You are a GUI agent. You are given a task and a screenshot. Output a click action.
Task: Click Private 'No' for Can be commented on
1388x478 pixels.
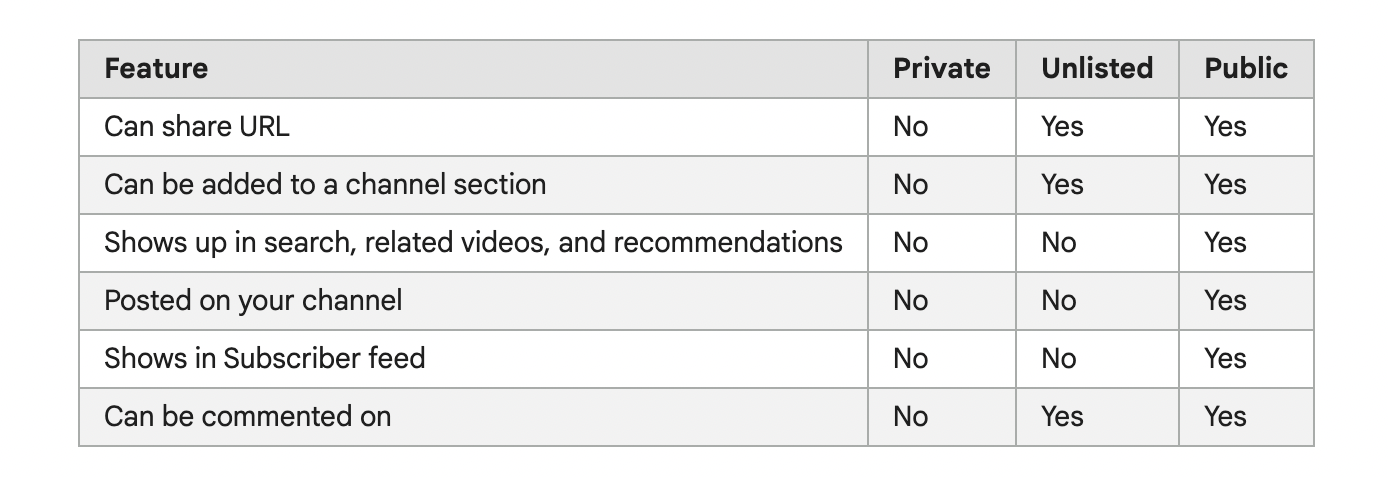[910, 417]
